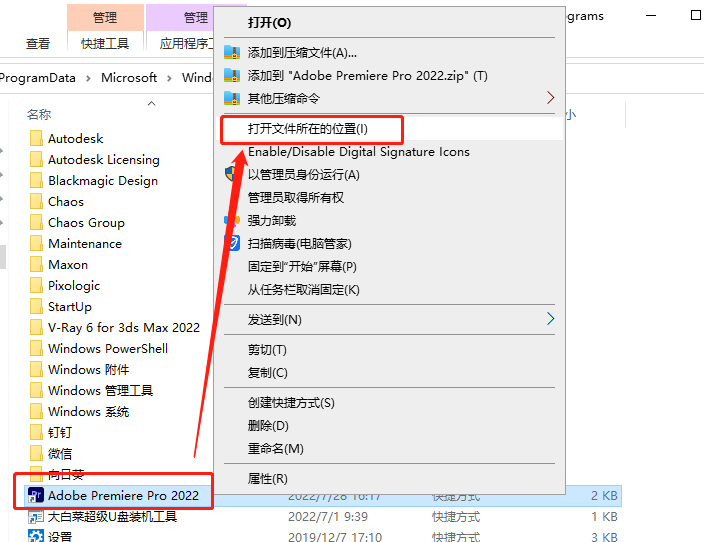704x542 pixels.
Task: Click the 大白菜超级U盘装机工具 shortcut icon
Action: pos(36,516)
